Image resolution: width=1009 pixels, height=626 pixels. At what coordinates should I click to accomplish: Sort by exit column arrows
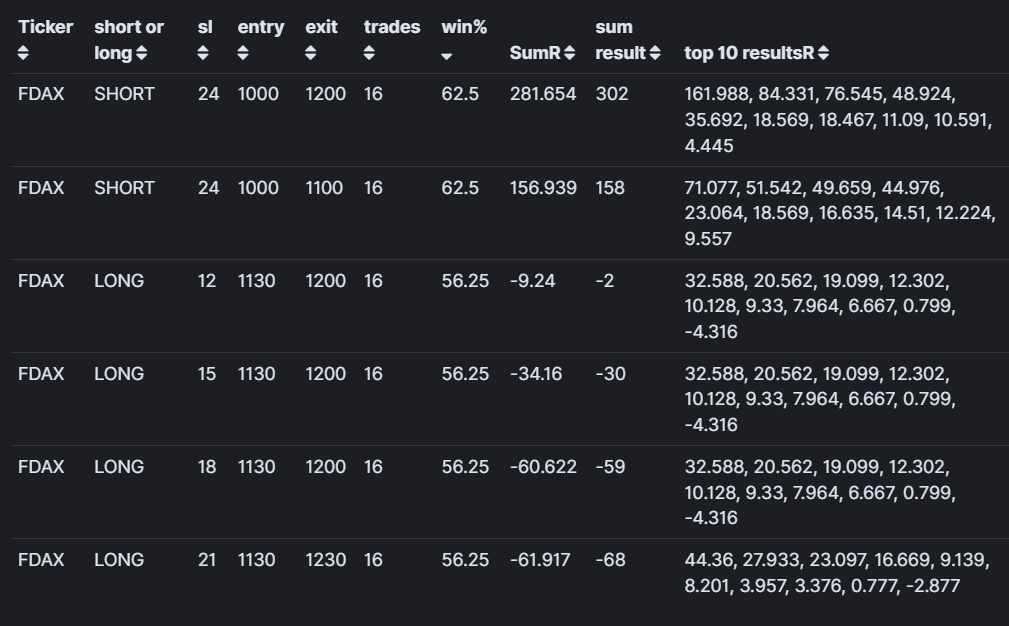[310, 53]
